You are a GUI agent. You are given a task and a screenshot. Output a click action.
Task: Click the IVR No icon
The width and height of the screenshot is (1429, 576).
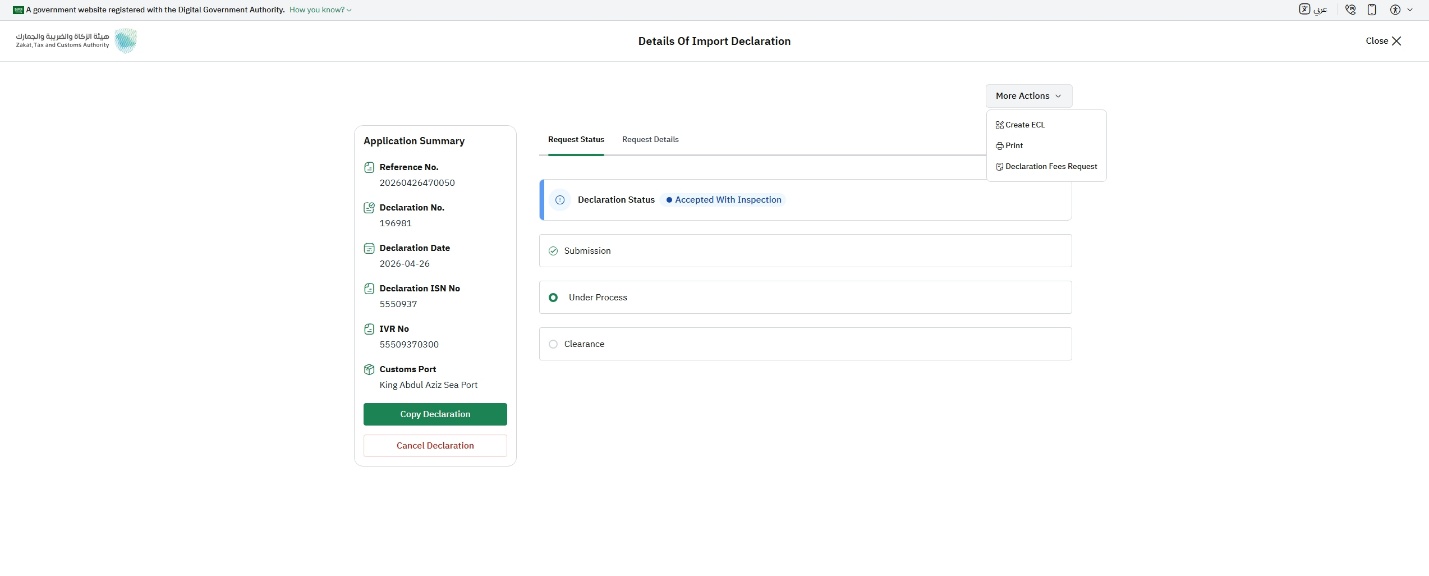point(369,329)
